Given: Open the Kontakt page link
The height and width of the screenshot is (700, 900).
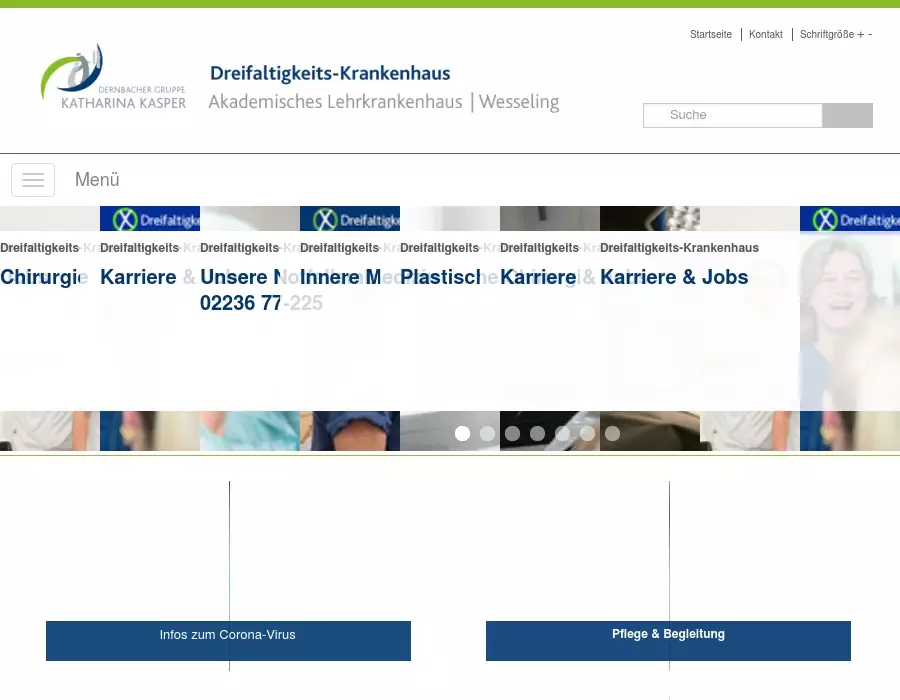Looking at the screenshot, I should point(766,34).
